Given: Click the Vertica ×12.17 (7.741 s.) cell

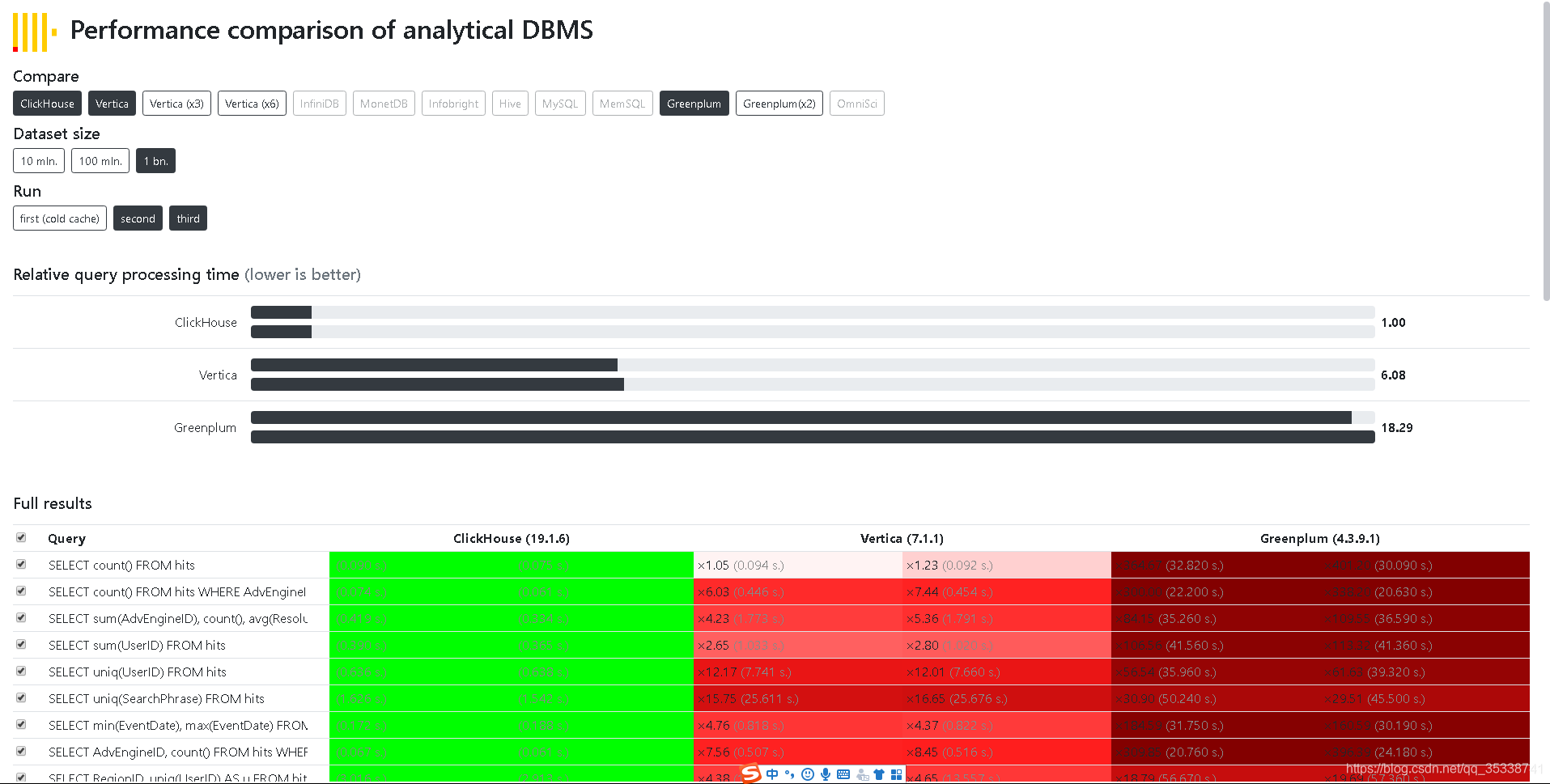Looking at the screenshot, I should (x=798, y=672).
